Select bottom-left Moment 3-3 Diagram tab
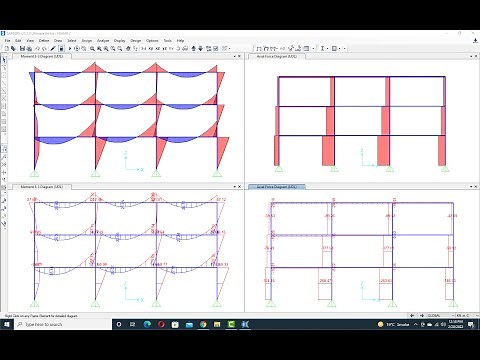This screenshot has width=480, height=360. (42, 187)
